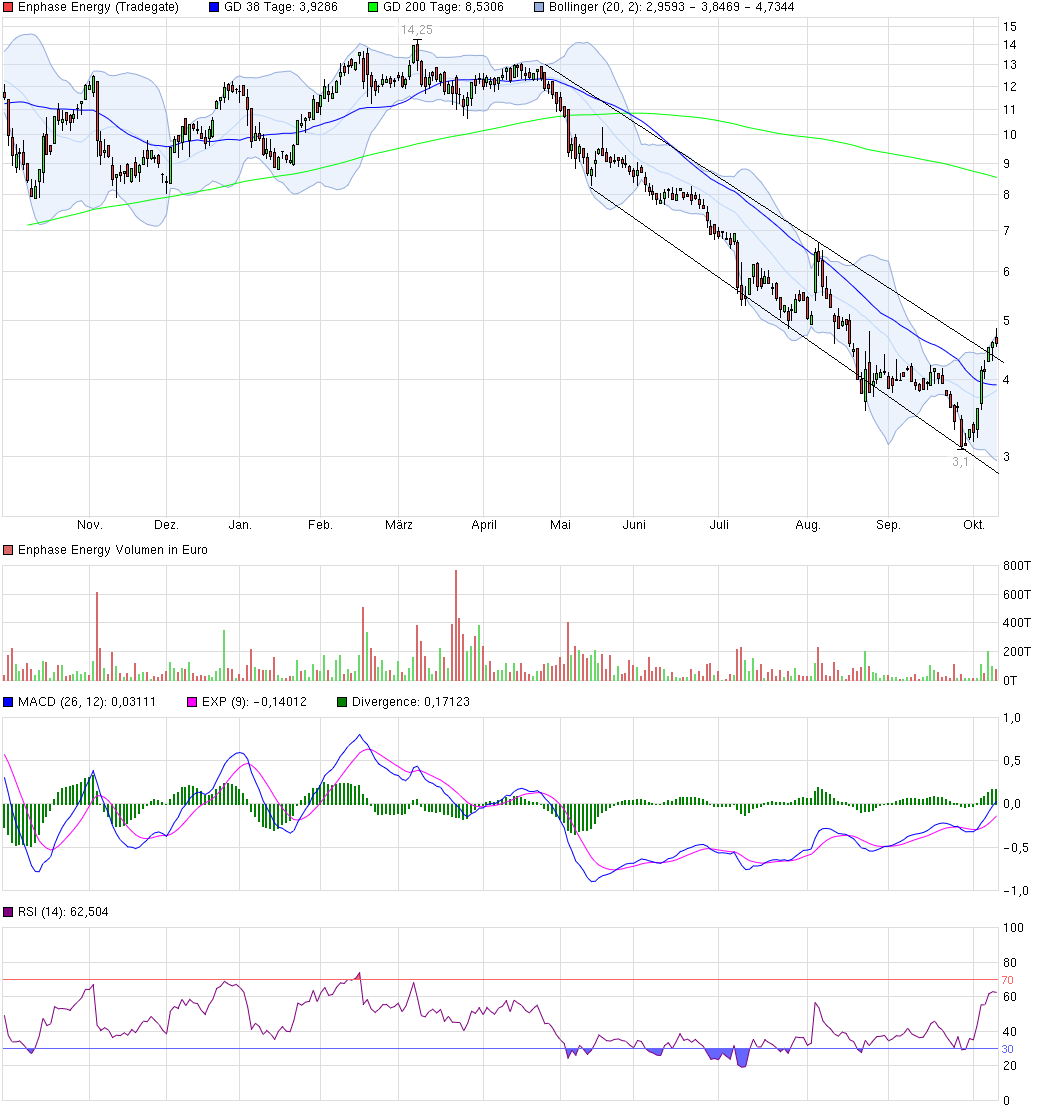The image size is (1052, 1114).
Task: Click the EXP (9): -0,14012 label
Action: click(254, 702)
